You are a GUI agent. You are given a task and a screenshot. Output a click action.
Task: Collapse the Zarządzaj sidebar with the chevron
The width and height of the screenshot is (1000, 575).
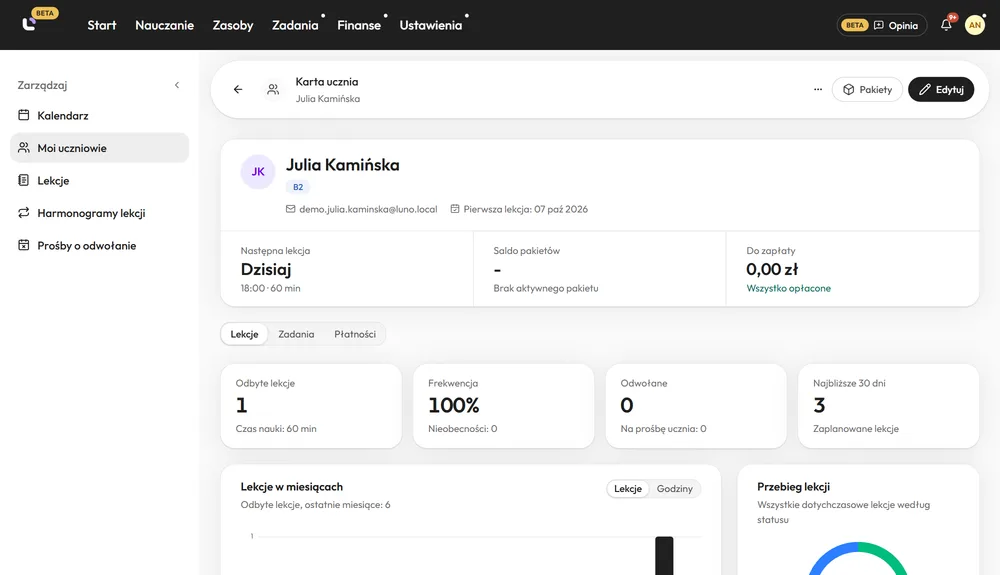pyautogui.click(x=177, y=85)
